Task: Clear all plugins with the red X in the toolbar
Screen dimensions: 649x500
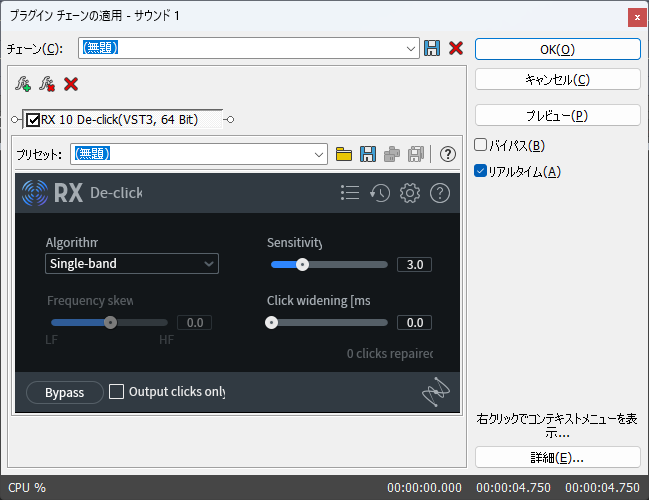Action: click(x=71, y=84)
